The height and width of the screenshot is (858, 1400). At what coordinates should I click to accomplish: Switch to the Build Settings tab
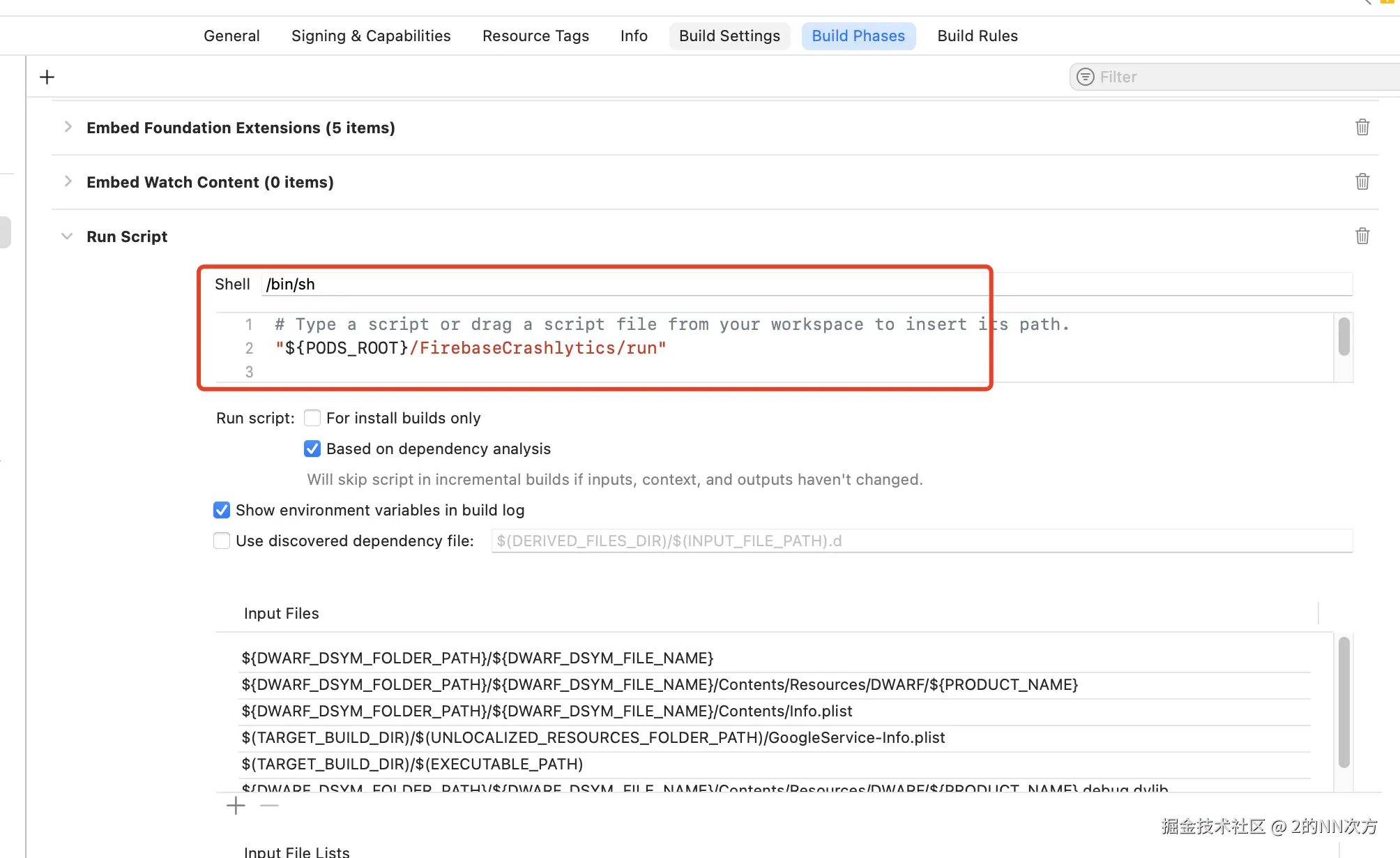[729, 36]
